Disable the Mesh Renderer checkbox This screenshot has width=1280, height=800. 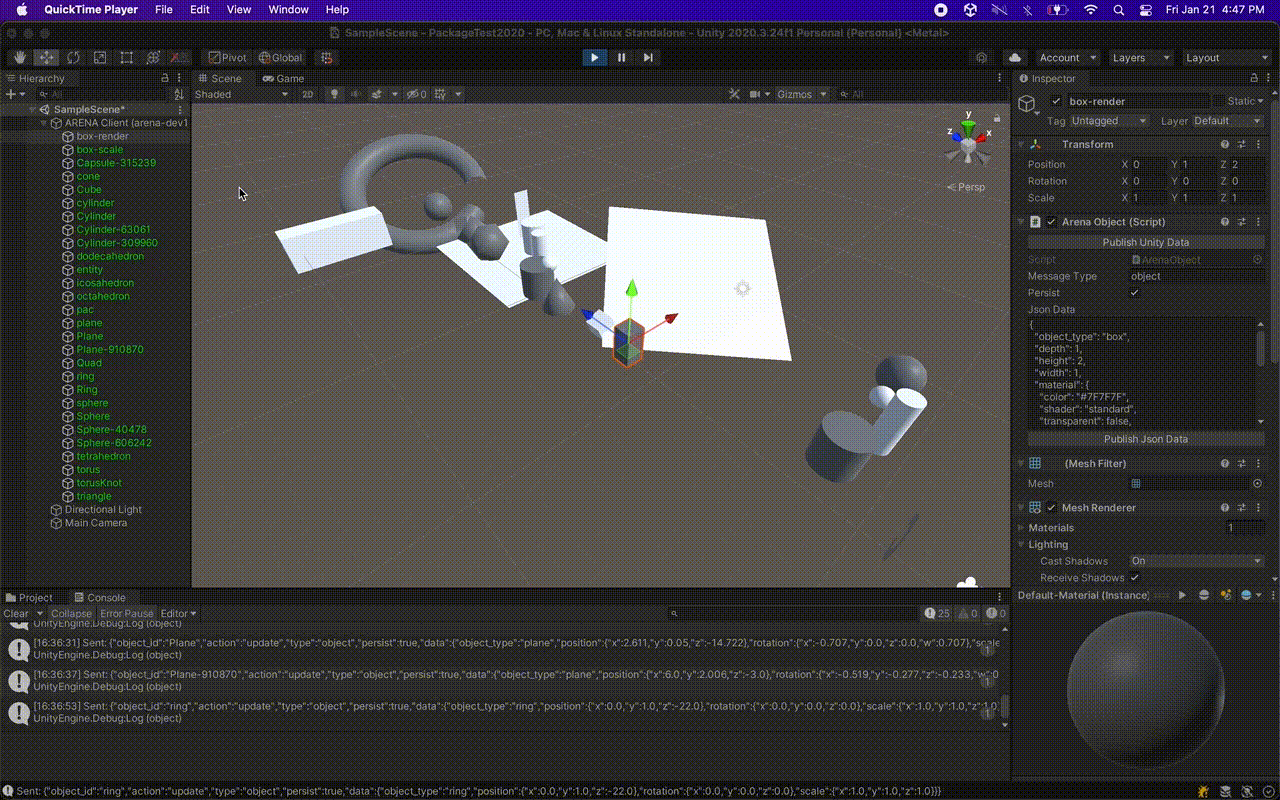(1051, 507)
